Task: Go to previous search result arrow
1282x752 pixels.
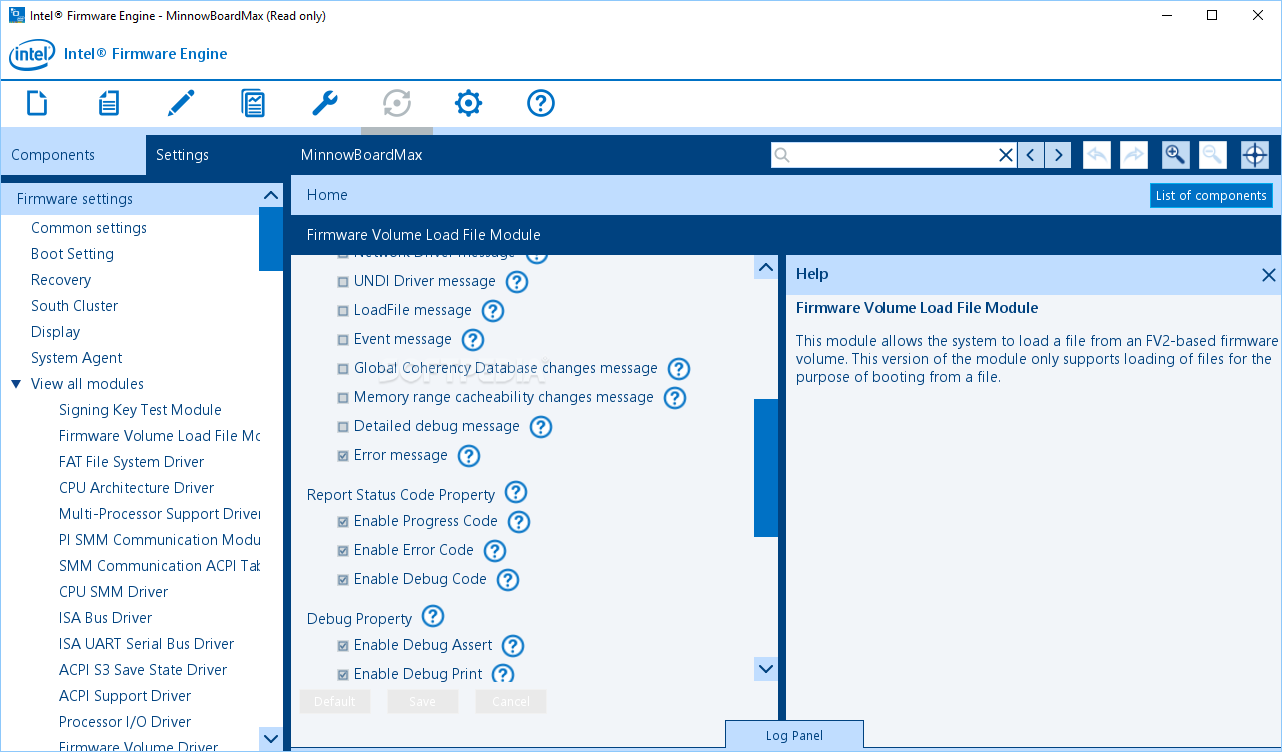Action: [1031, 155]
